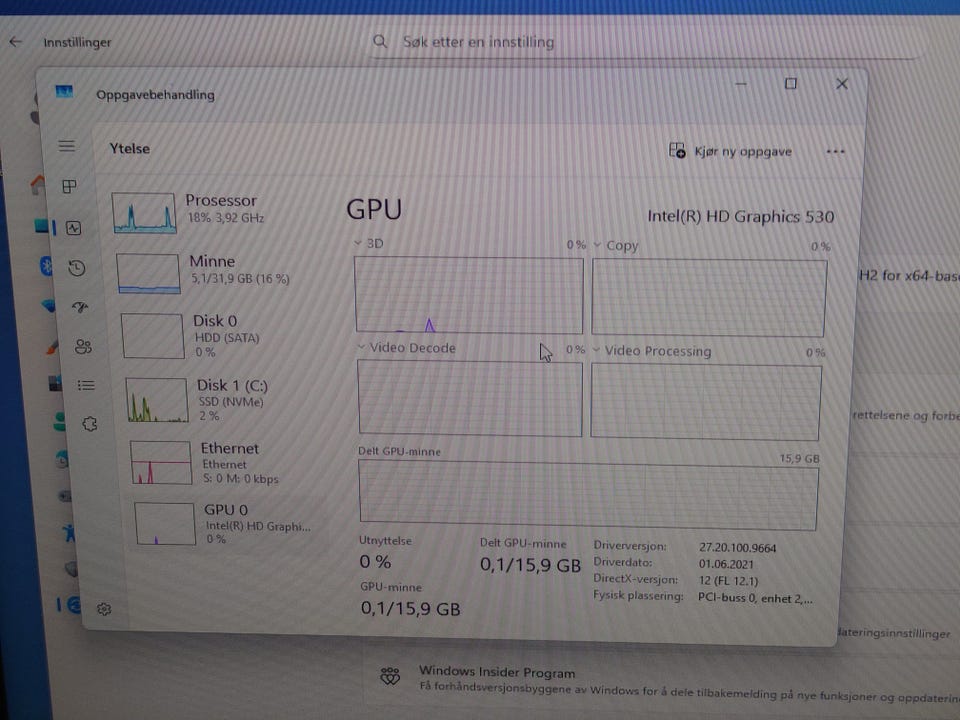
Task: Open App history icon in sidebar
Action: [x=77, y=268]
